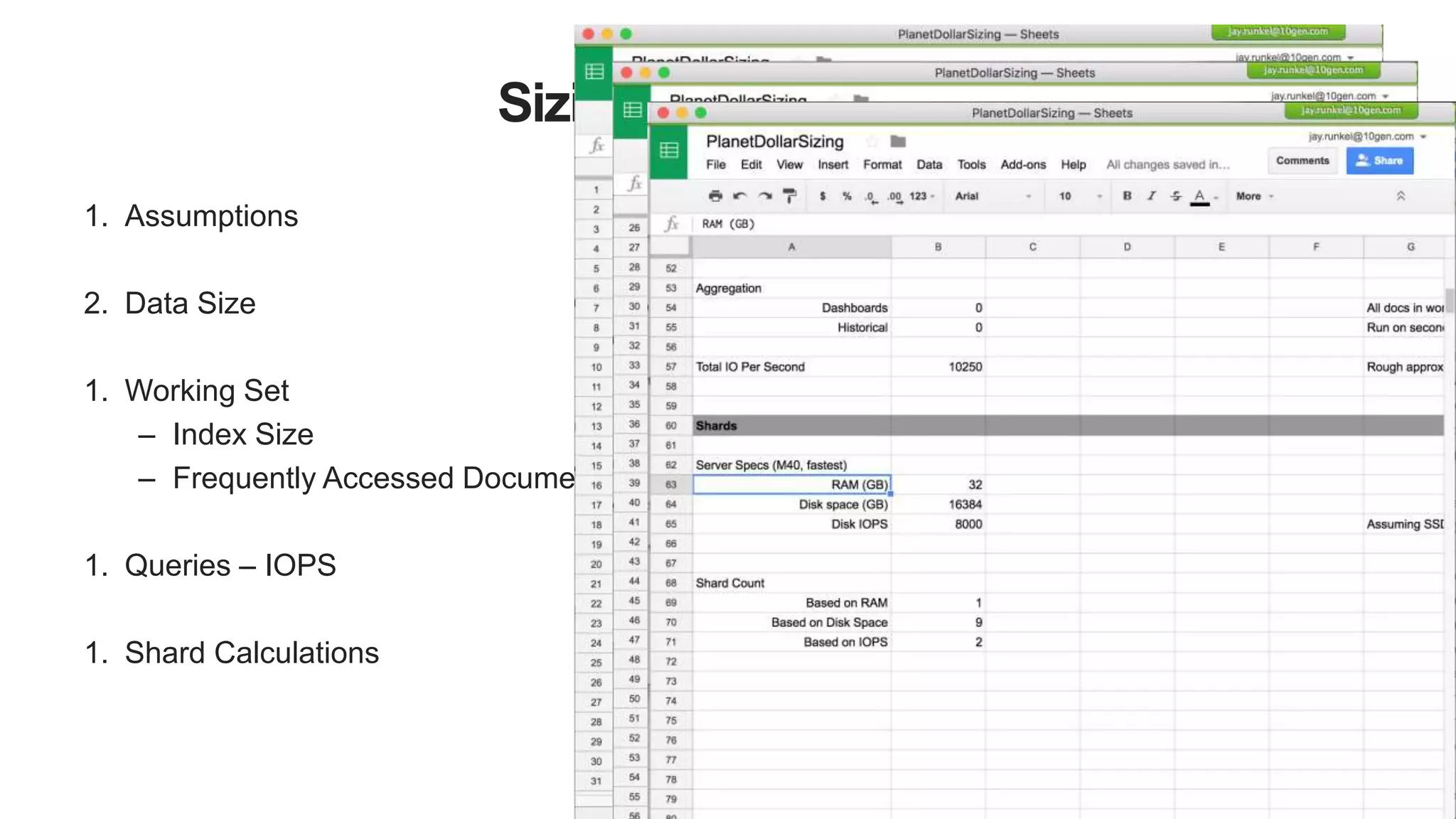
Task: Toggle strikethrough formatting
Action: point(1176,196)
